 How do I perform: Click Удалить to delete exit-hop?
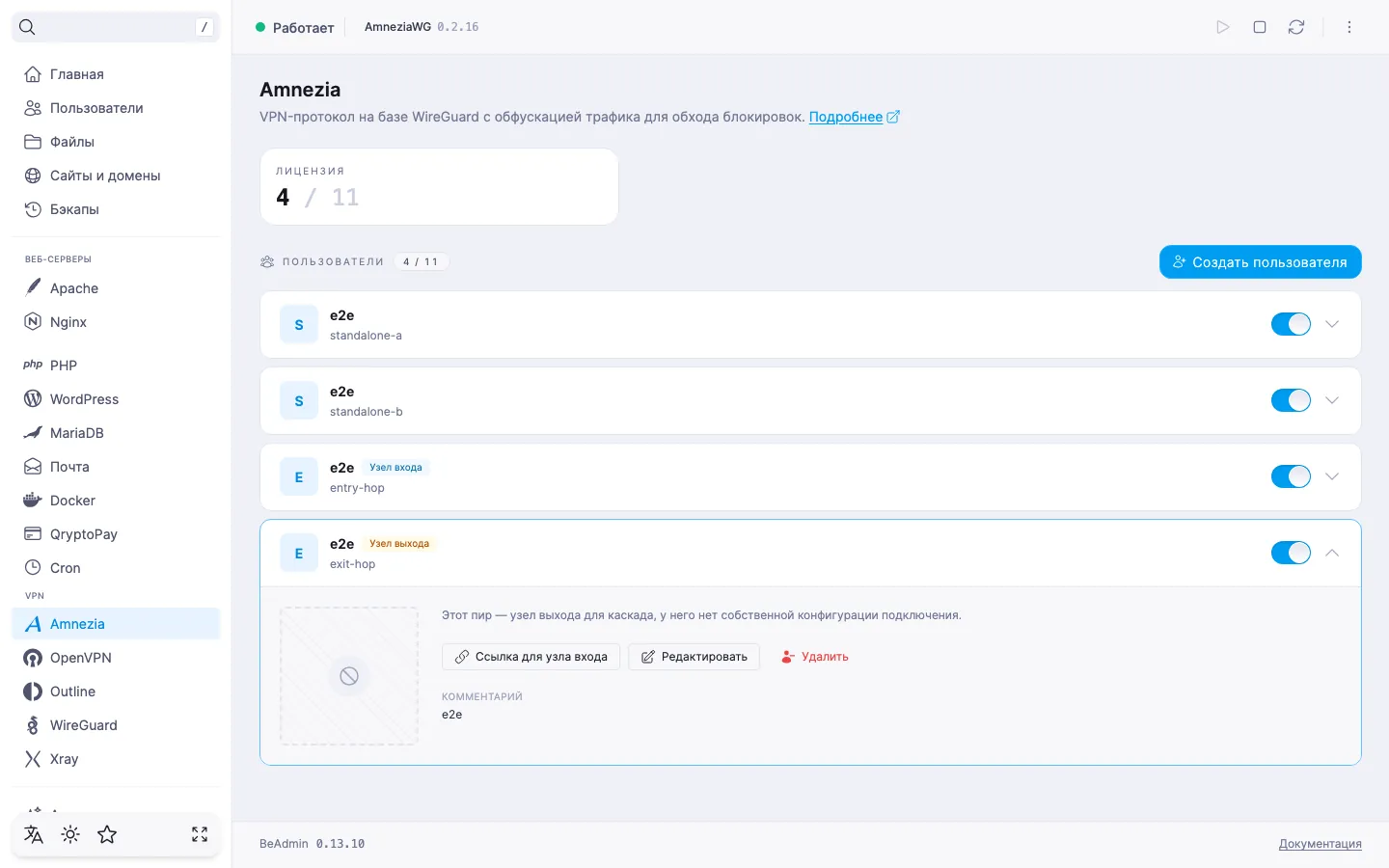tap(815, 657)
